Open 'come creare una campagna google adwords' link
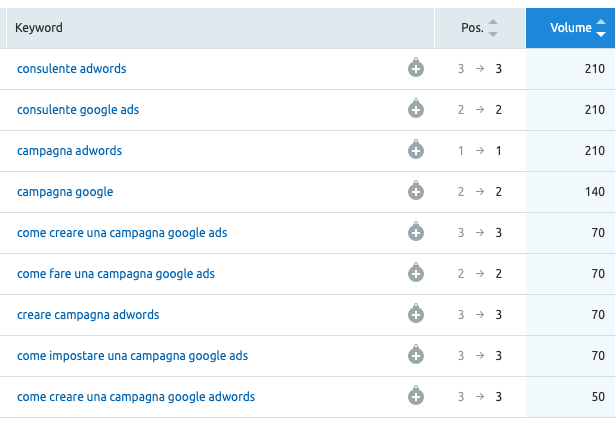This screenshot has width=616, height=421. coord(136,397)
